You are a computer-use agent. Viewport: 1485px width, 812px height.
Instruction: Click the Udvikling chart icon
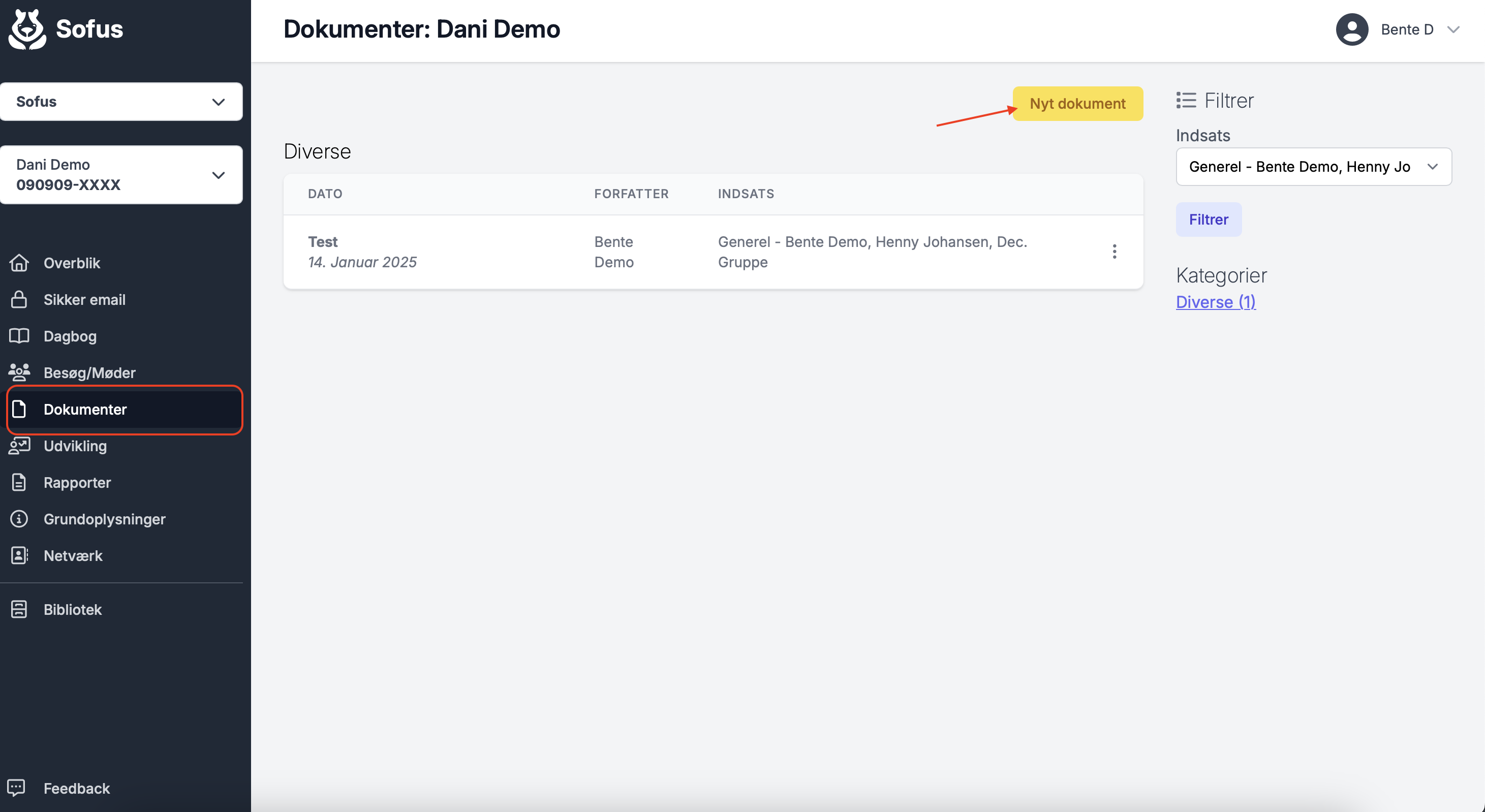point(19,446)
